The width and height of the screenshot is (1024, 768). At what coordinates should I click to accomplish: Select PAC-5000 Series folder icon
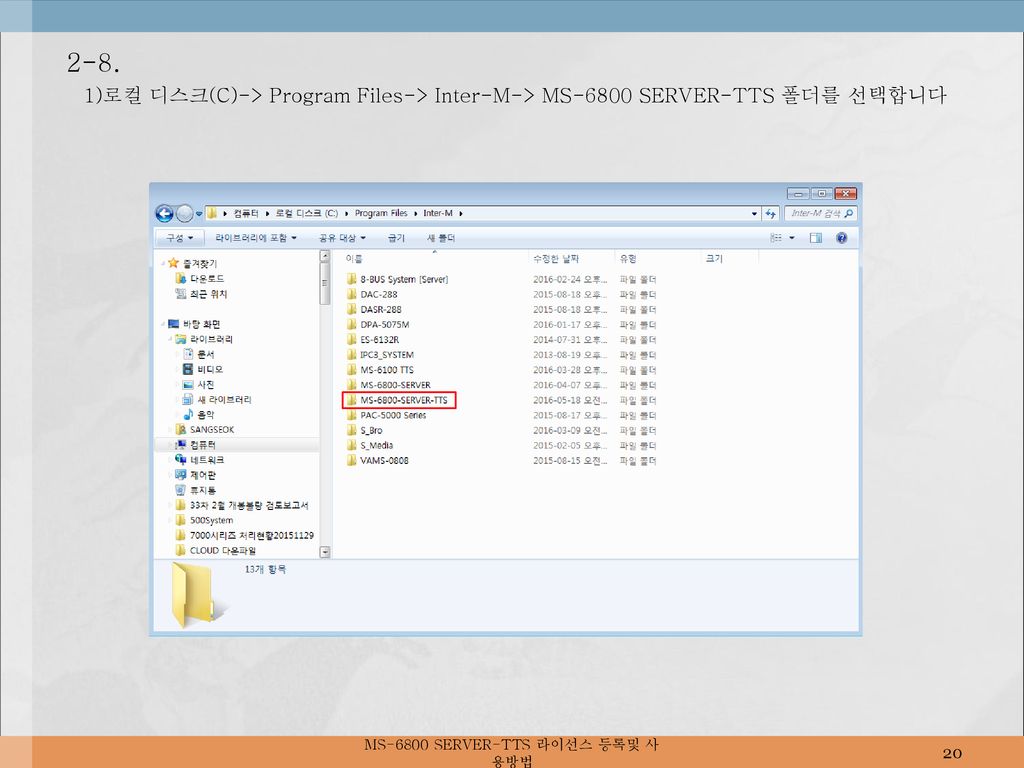point(351,415)
